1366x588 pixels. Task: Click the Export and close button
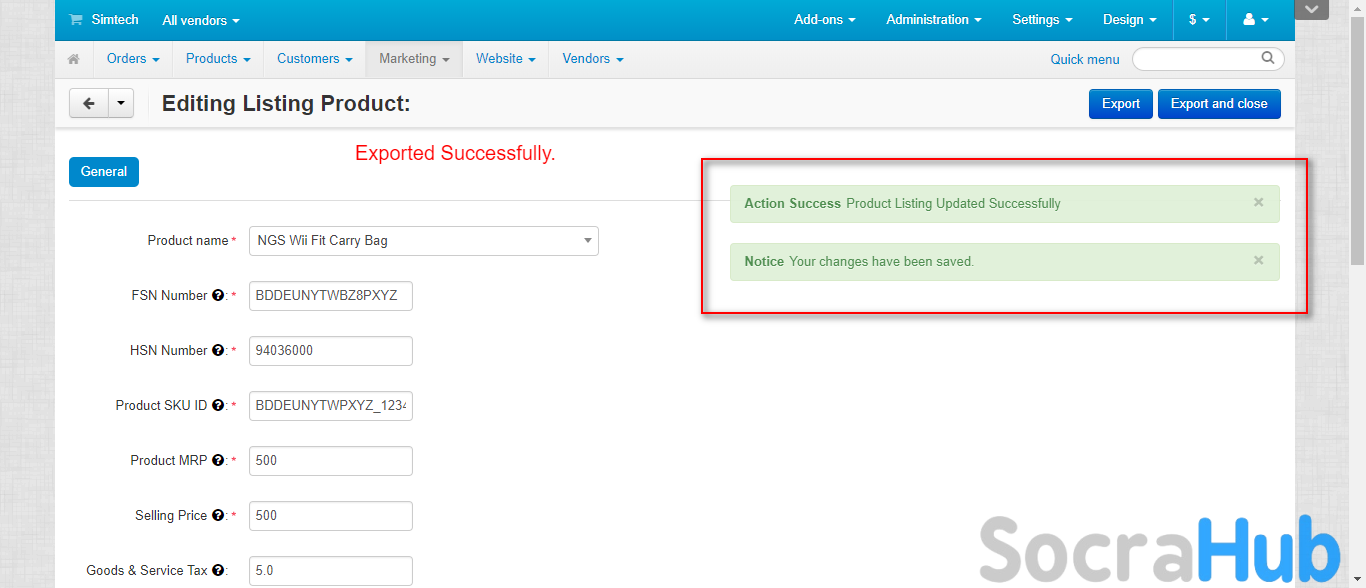click(1218, 104)
